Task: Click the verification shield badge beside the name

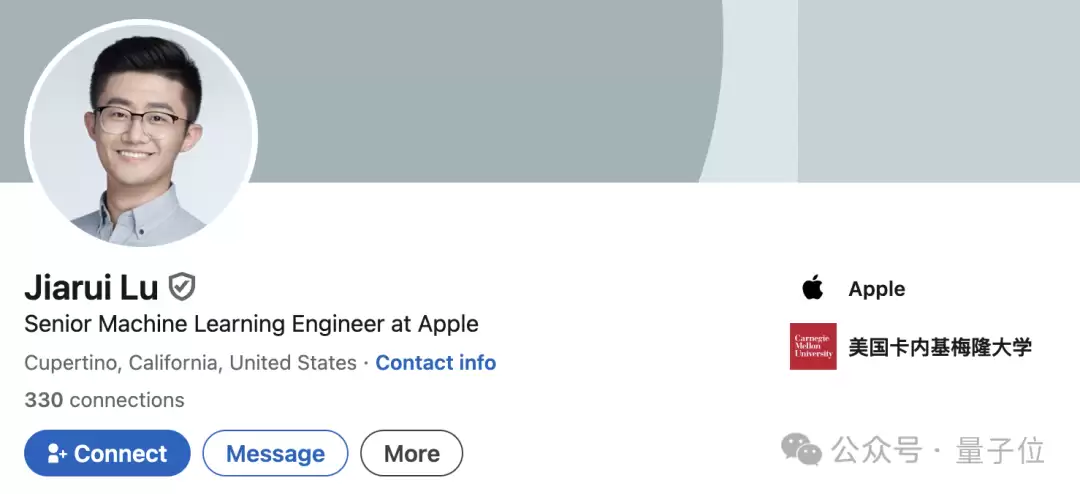Action: (x=181, y=287)
